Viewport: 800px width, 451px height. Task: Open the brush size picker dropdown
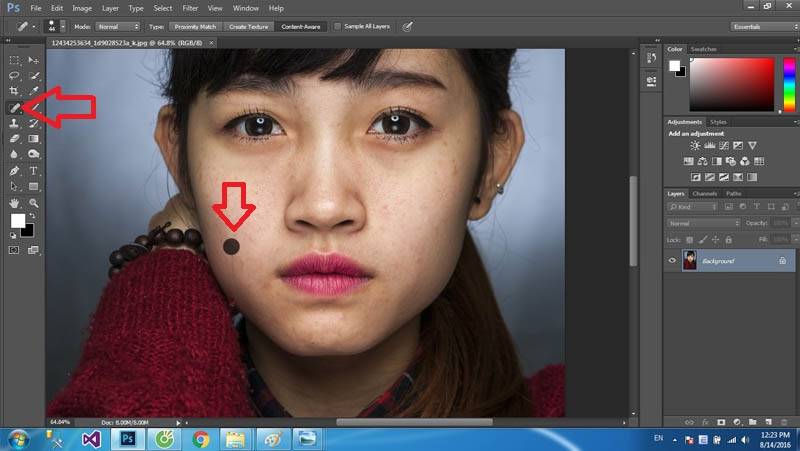click(x=63, y=27)
